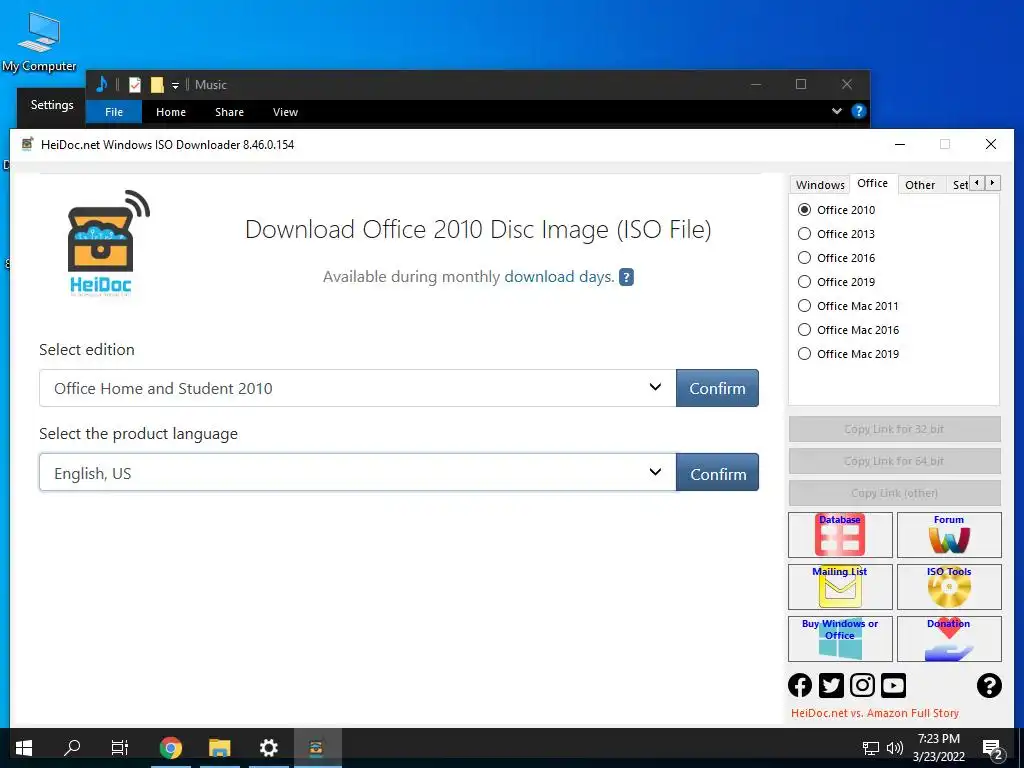Open the Twitter icon link
The height and width of the screenshot is (768, 1024).
pyautogui.click(x=831, y=685)
